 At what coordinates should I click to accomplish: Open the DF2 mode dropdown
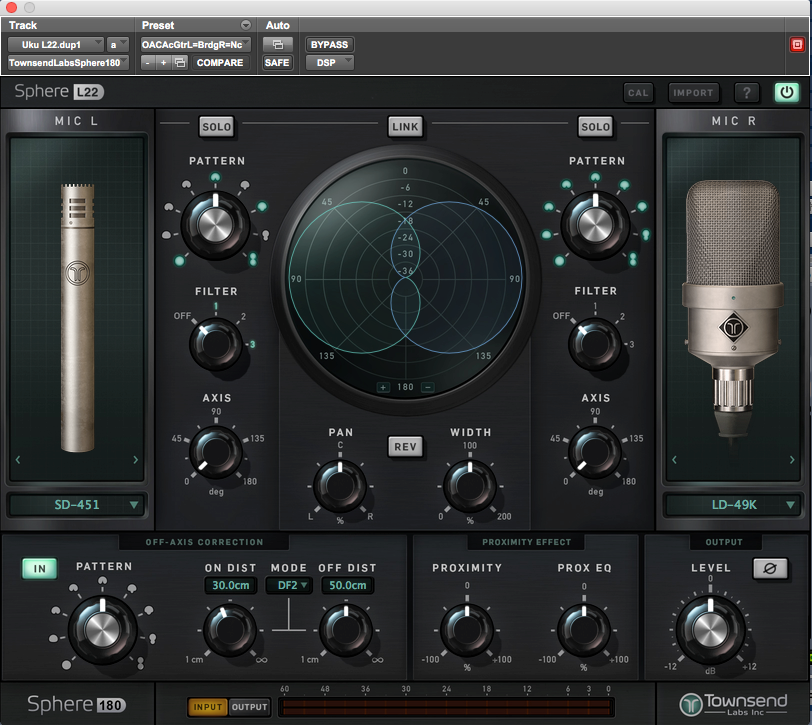click(x=289, y=585)
